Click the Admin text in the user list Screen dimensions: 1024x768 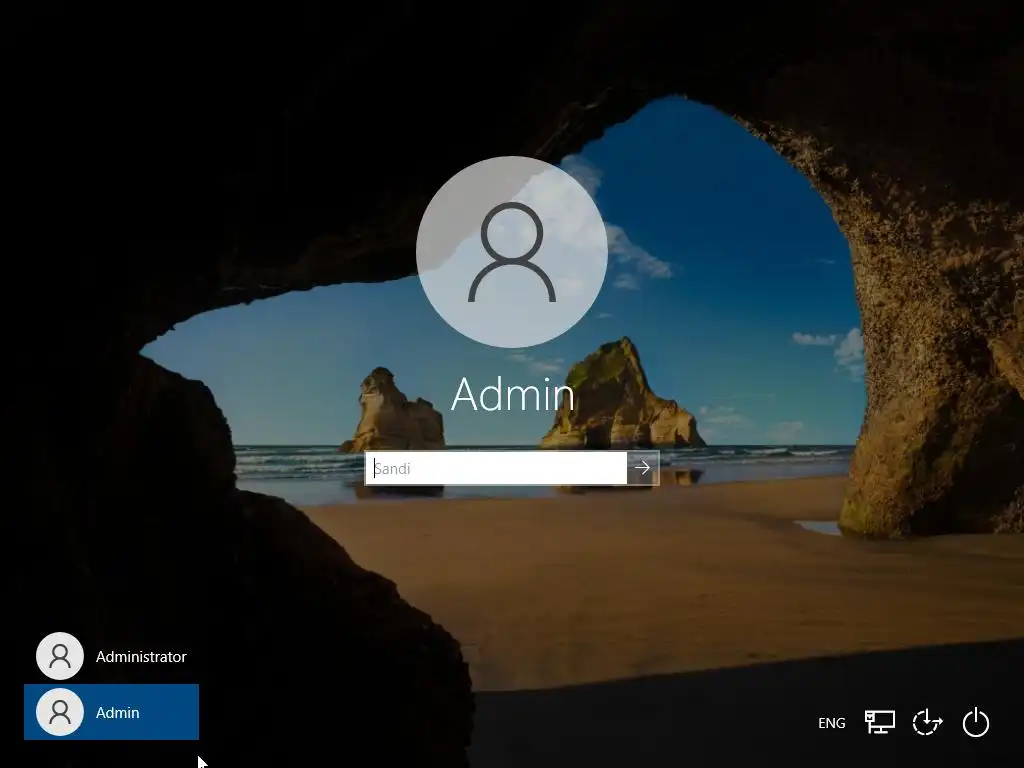(x=118, y=712)
